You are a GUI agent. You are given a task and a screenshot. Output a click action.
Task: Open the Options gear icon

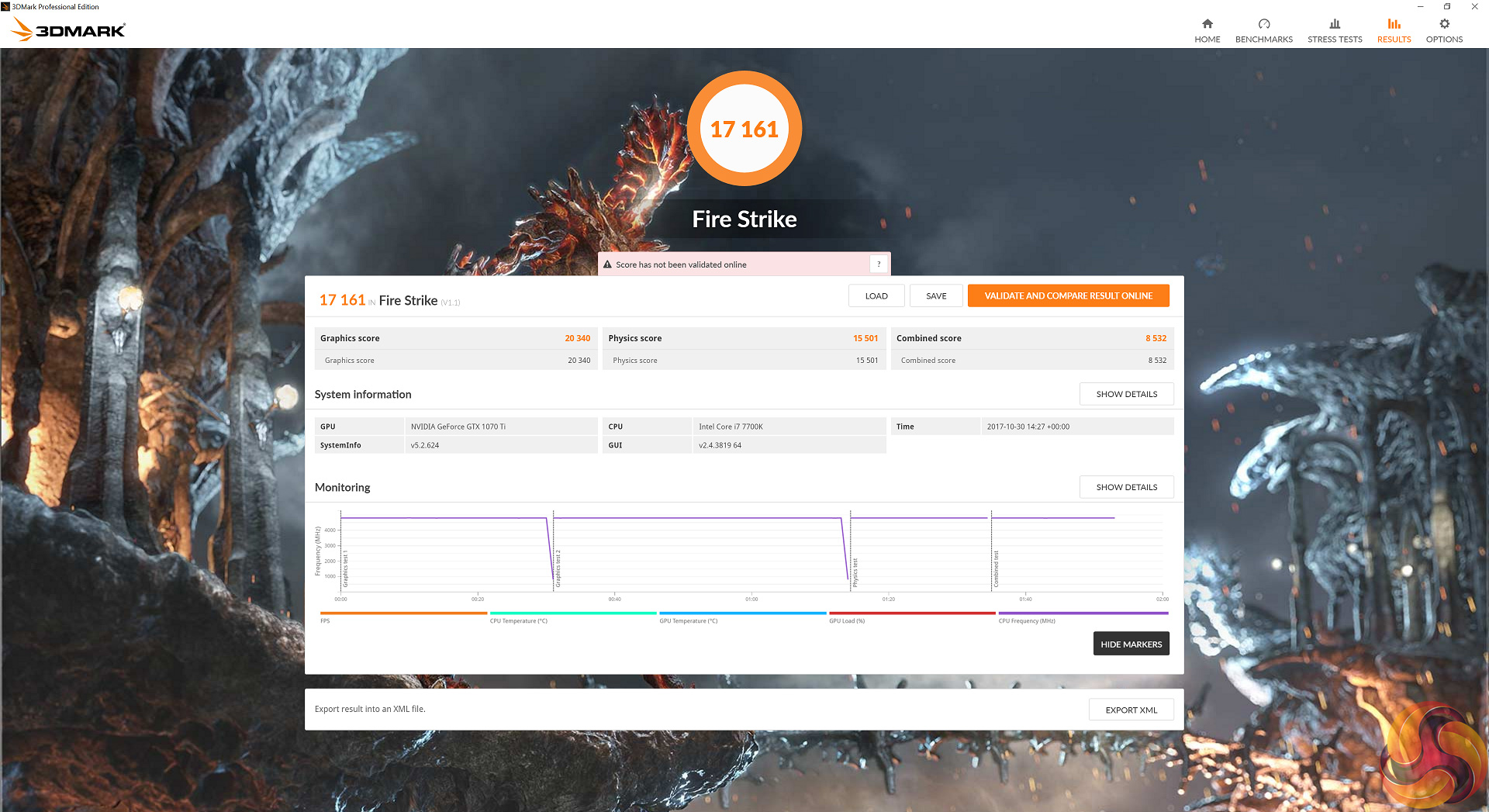tap(1444, 24)
